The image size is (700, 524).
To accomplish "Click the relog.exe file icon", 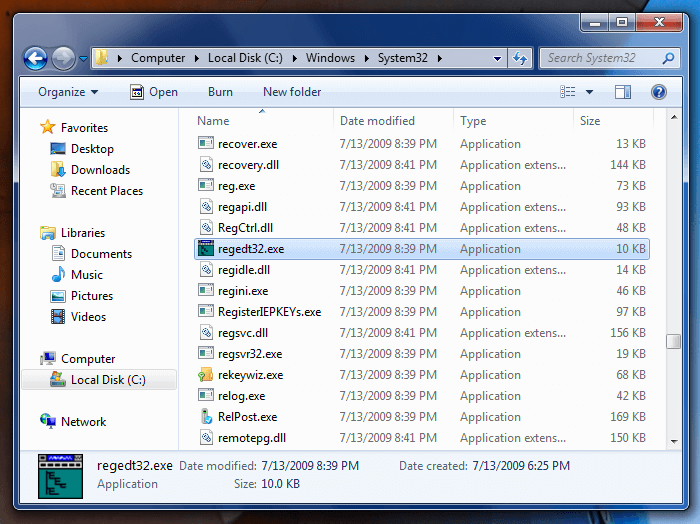I will click(206, 395).
